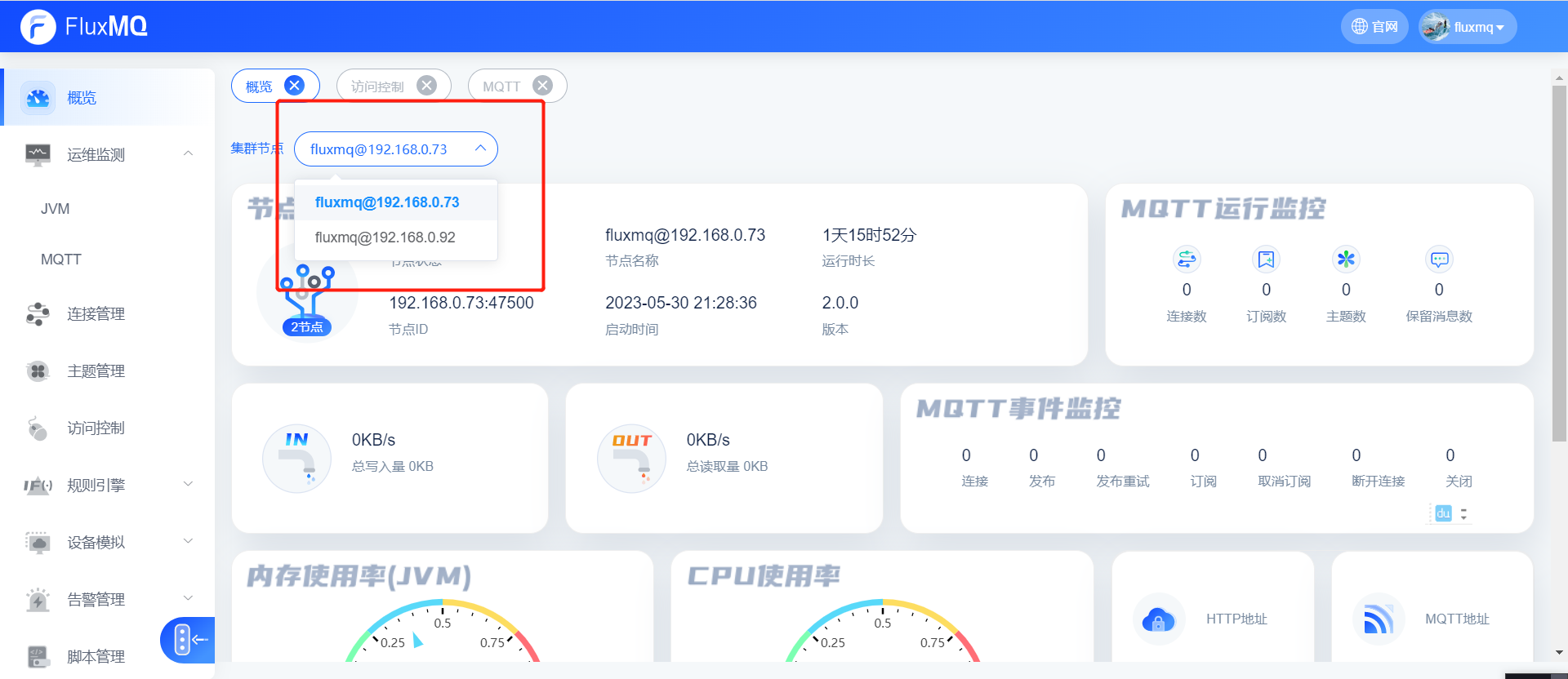
Task: Click the 保留消息数 message icon
Action: (x=1438, y=260)
